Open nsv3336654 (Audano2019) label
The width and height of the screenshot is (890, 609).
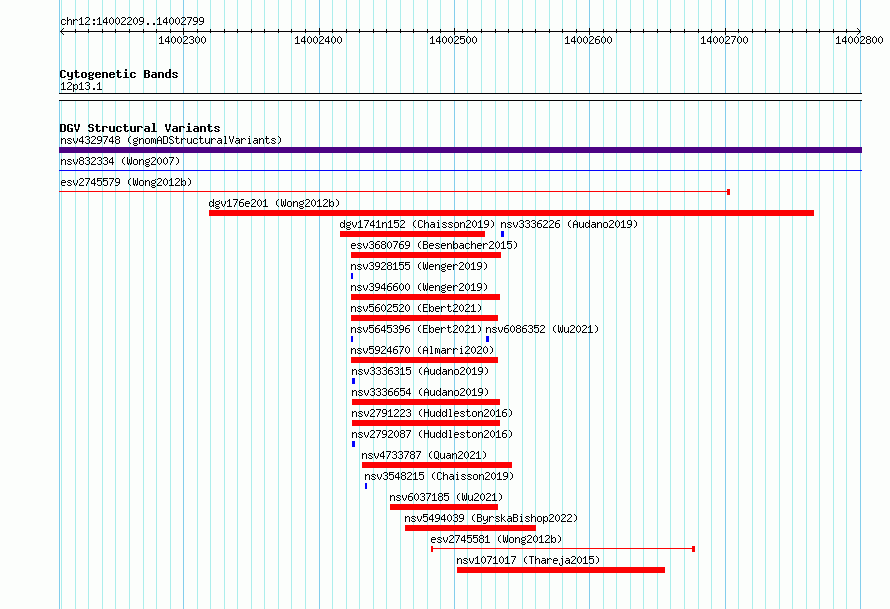421,392
